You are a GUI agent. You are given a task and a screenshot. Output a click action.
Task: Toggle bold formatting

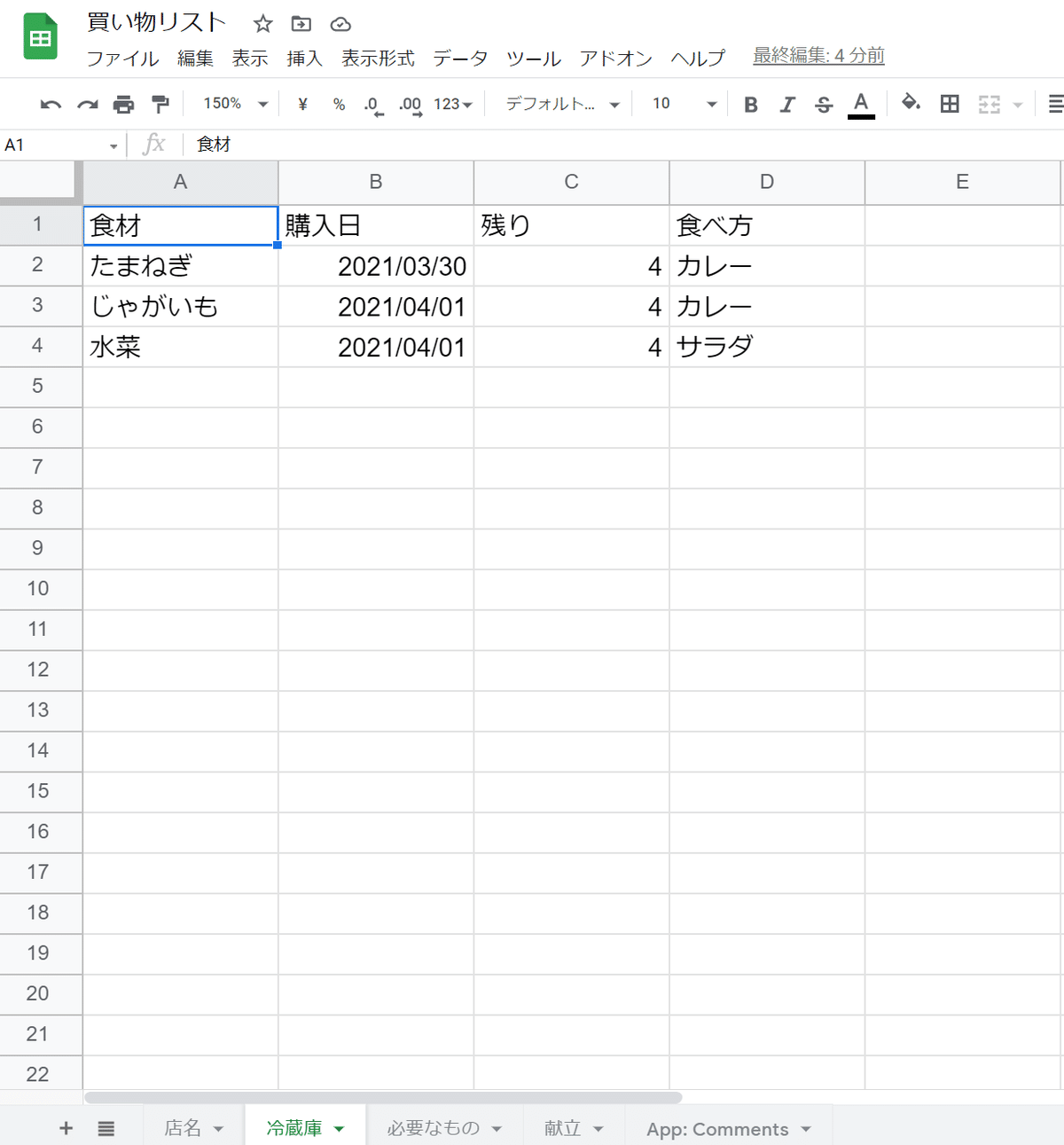(x=751, y=105)
